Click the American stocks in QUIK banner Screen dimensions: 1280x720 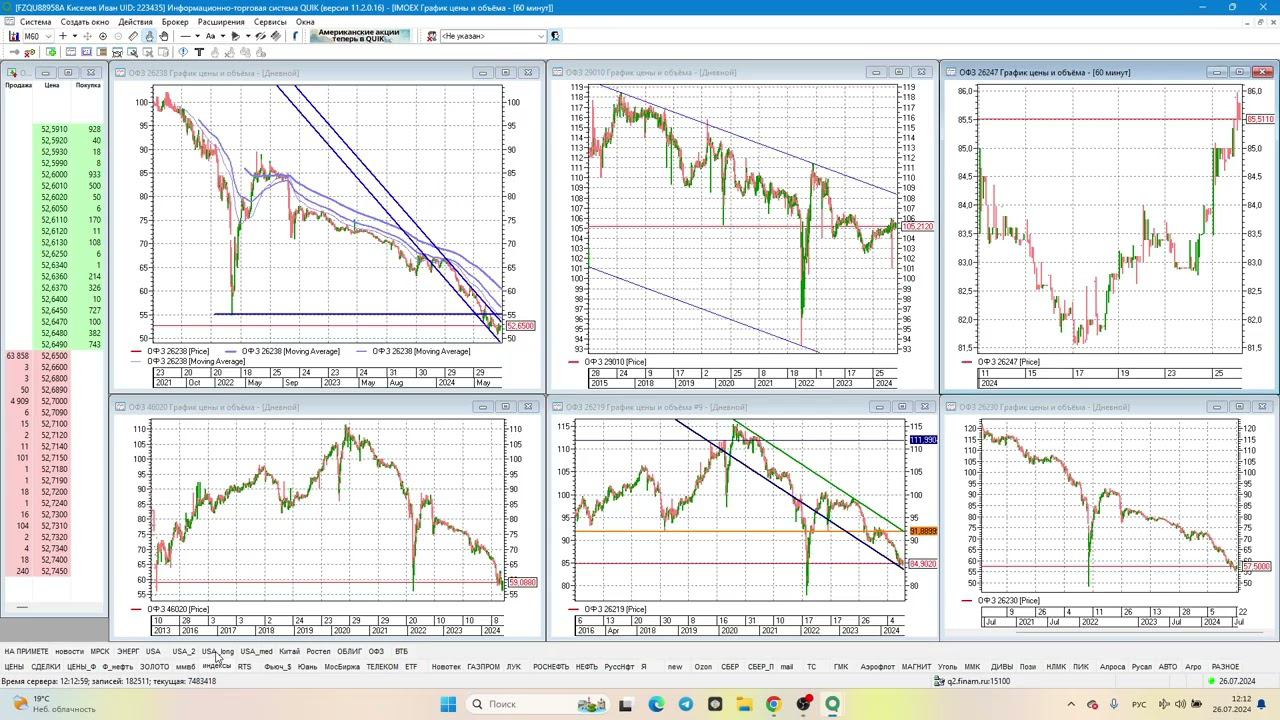[x=359, y=36]
